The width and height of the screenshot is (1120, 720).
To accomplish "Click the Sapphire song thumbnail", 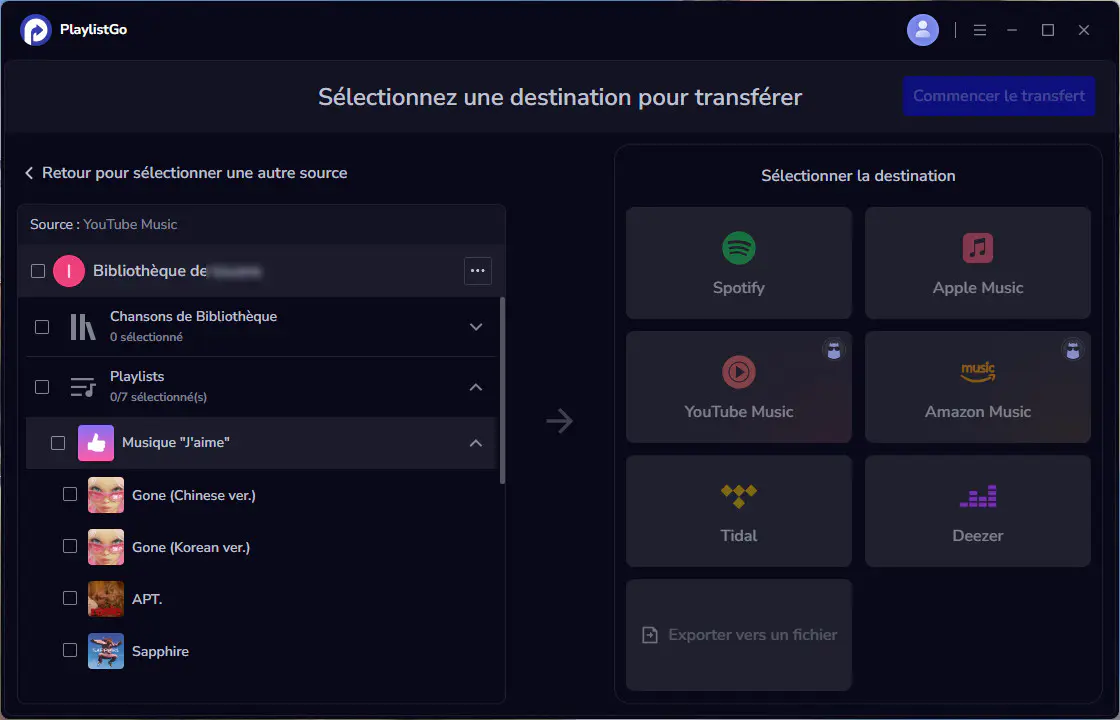I will (105, 650).
